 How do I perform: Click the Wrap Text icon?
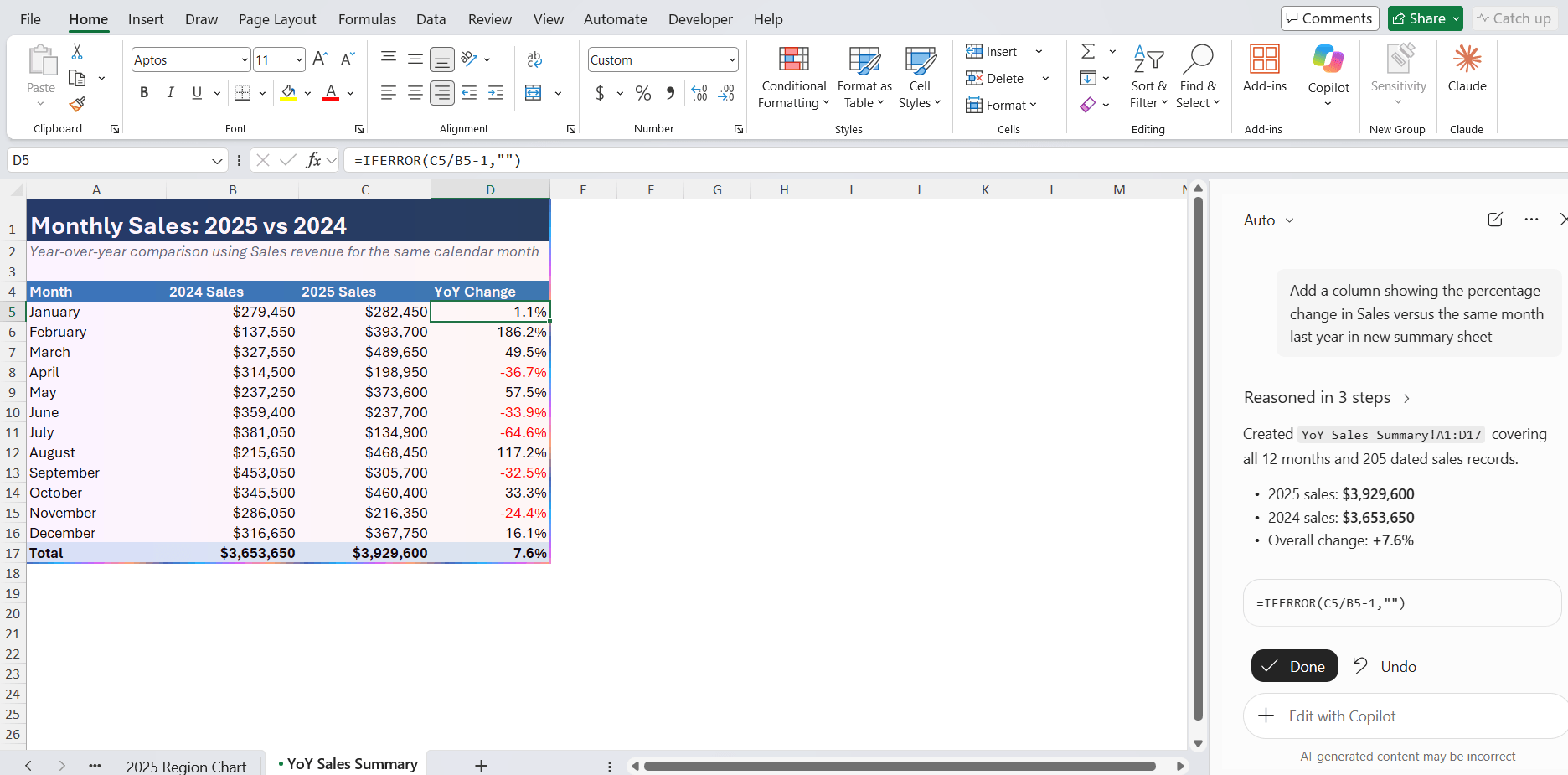(534, 59)
